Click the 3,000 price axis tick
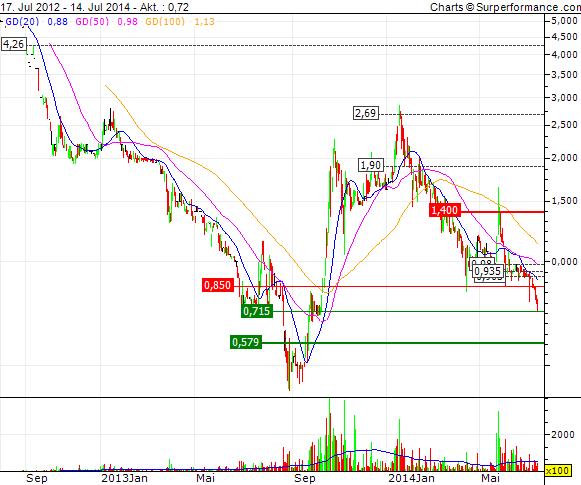The height and width of the screenshot is (485, 581). click(564, 98)
